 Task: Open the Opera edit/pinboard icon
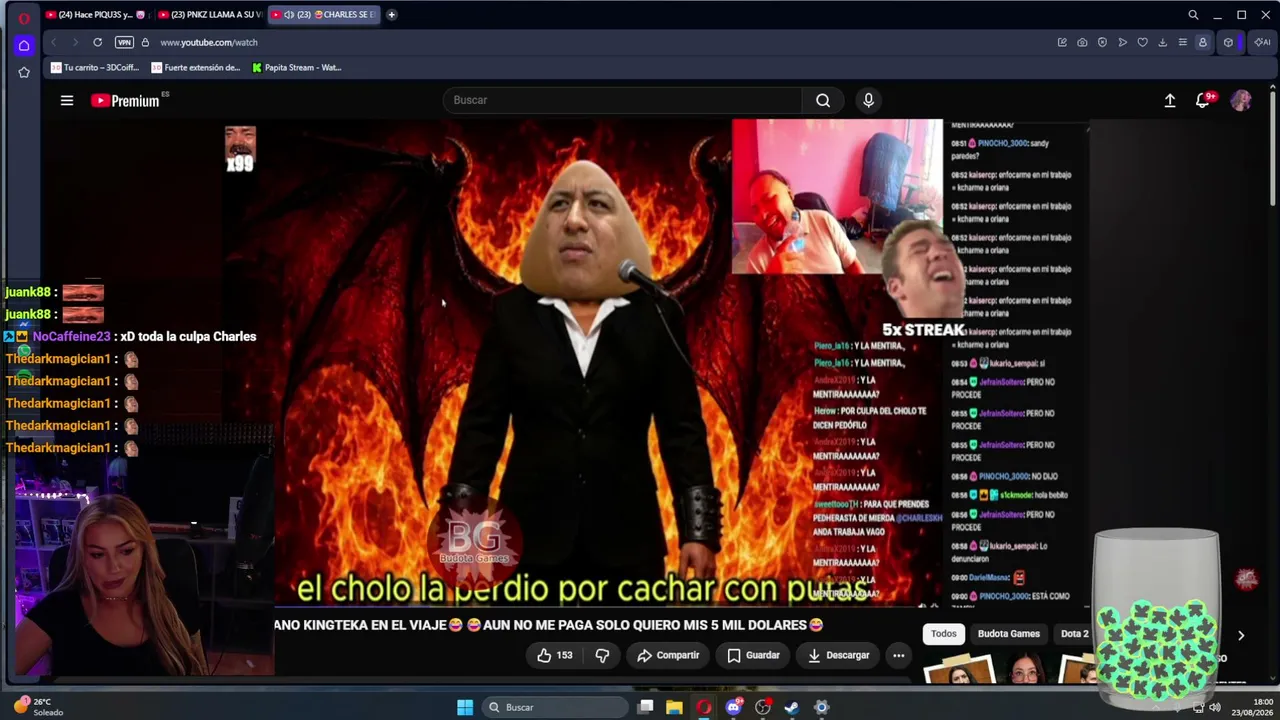pyautogui.click(x=1062, y=42)
